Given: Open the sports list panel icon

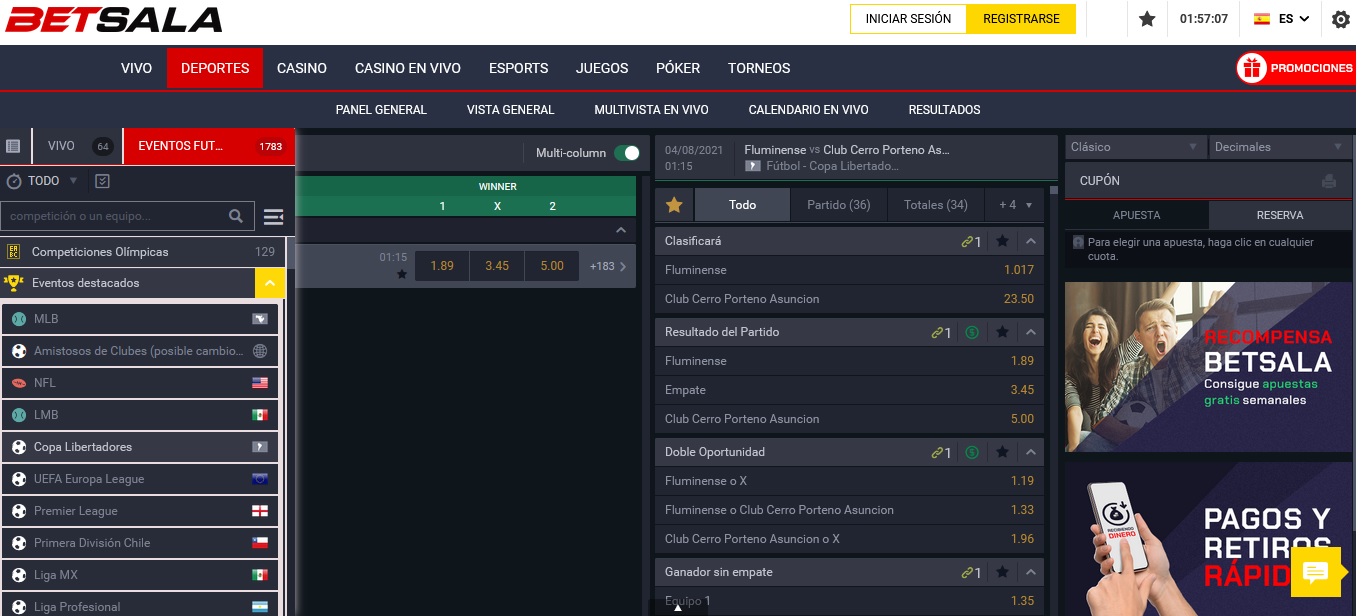Looking at the screenshot, I should tap(13, 146).
